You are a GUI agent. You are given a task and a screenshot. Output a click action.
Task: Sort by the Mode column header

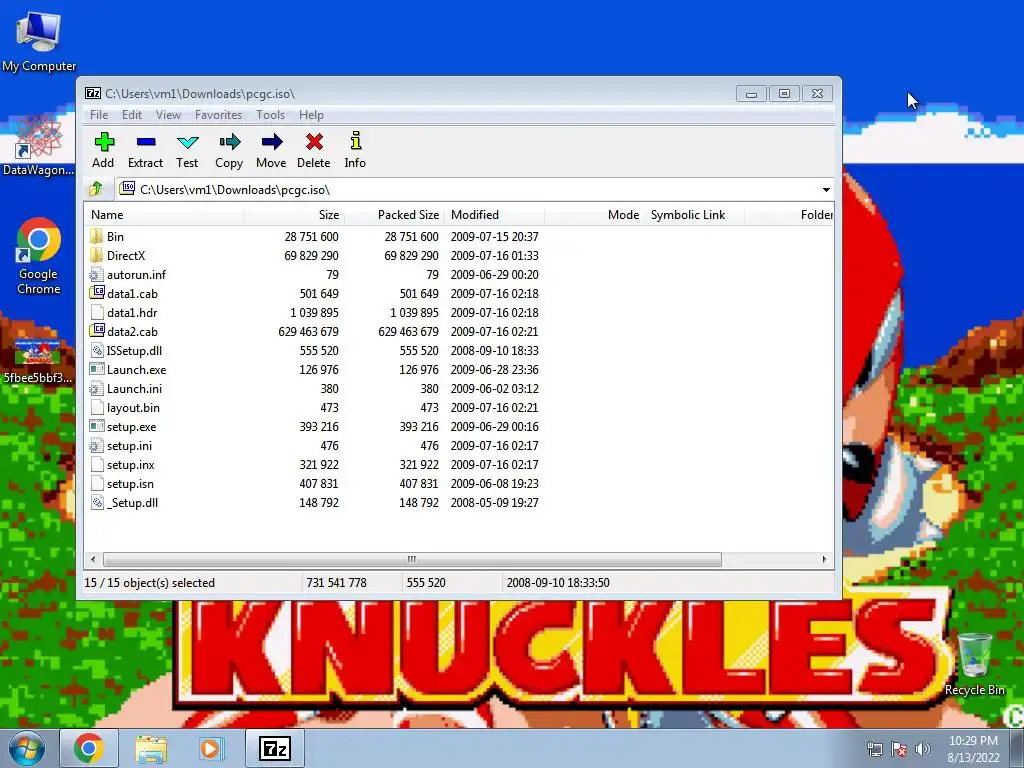pos(594,215)
